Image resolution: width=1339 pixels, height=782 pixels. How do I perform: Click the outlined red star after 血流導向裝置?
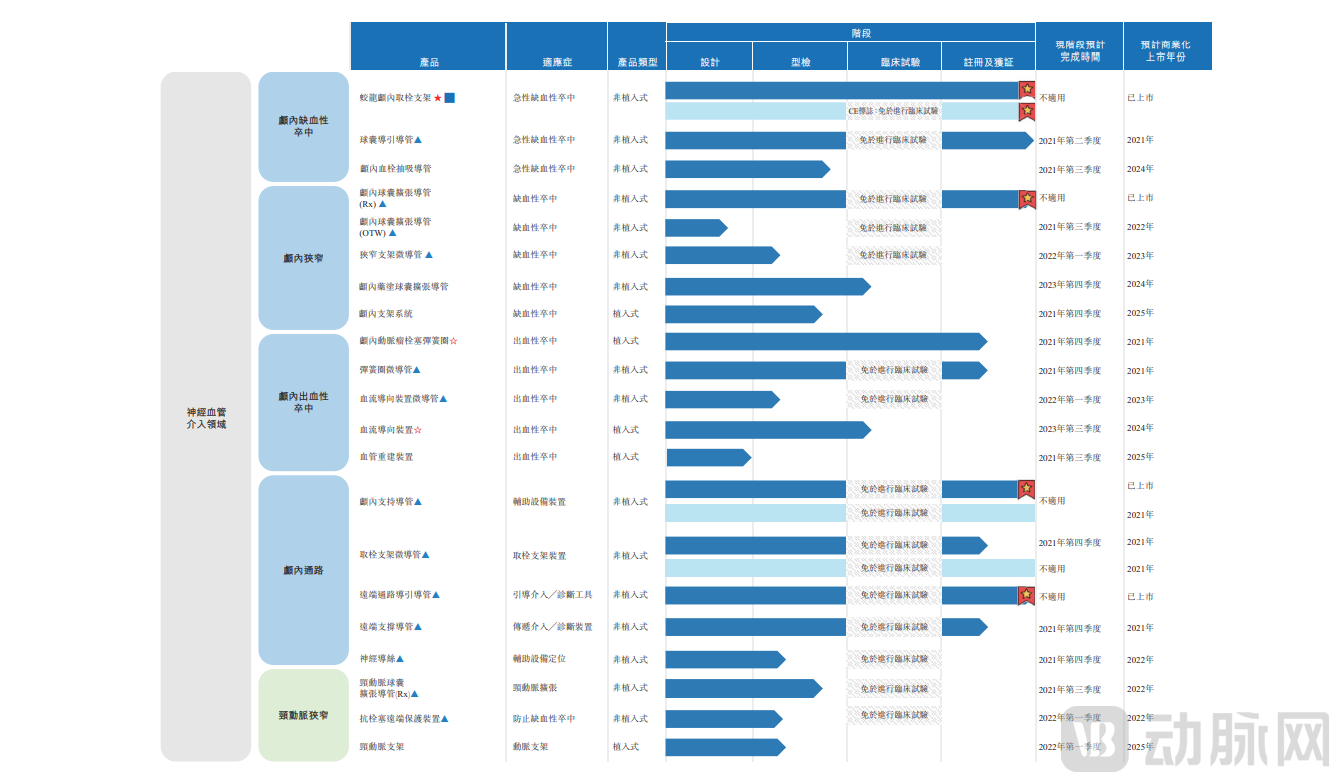pyautogui.click(x=418, y=430)
